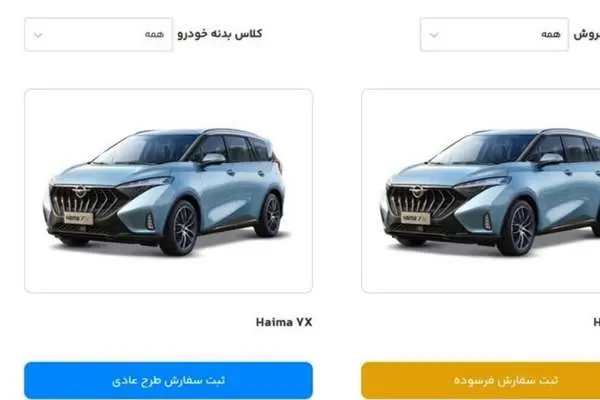This screenshot has width=600, height=400.
Task: Click the Haima VX model title
Action: click(x=284, y=322)
